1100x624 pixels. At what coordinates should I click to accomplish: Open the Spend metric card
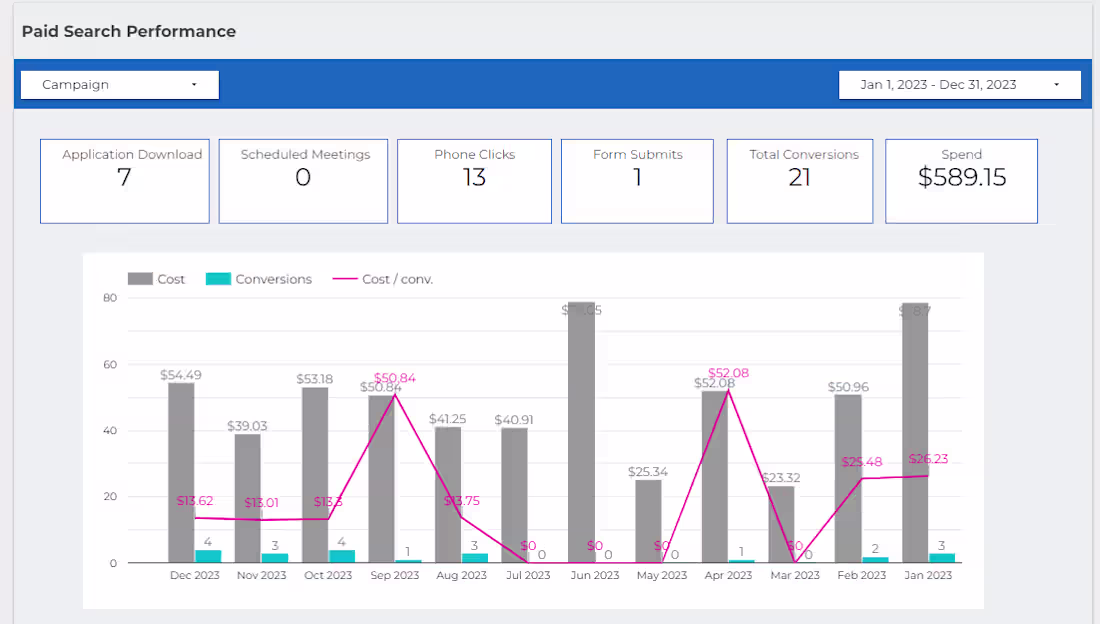(961, 180)
